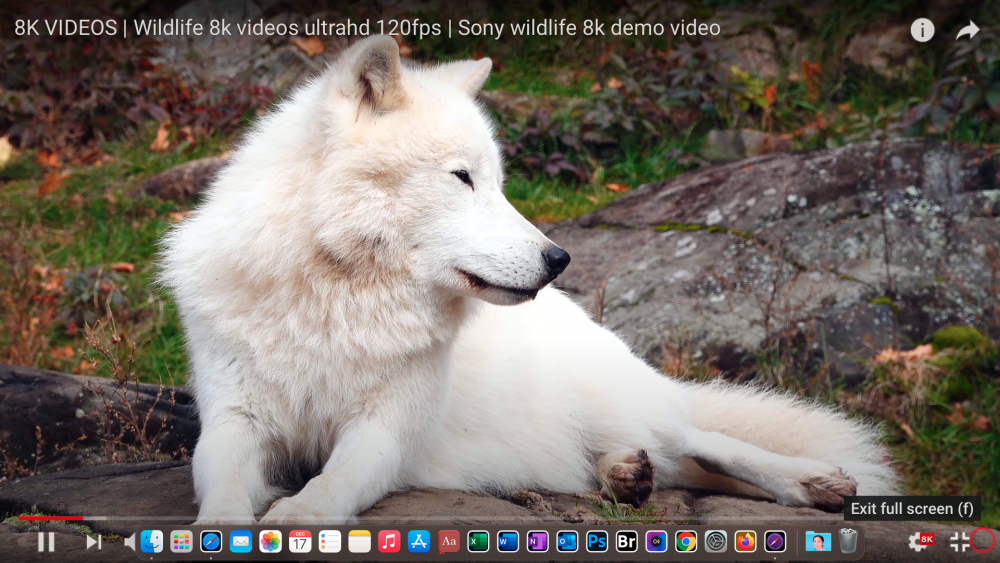Launch Firefox from the Dock
The image size is (1000, 563).
[745, 542]
